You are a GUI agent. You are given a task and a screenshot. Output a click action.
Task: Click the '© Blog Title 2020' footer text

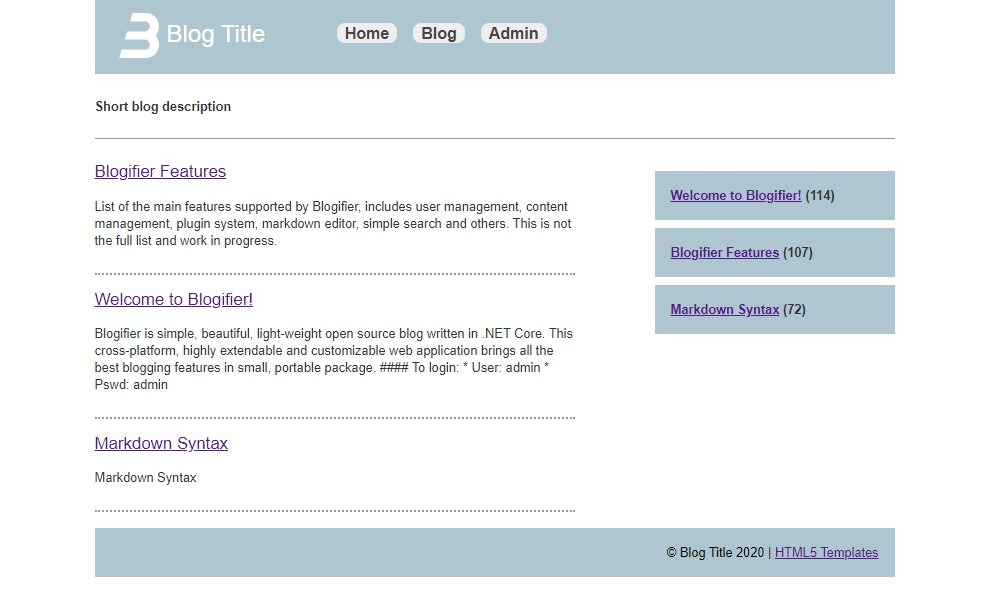715,552
